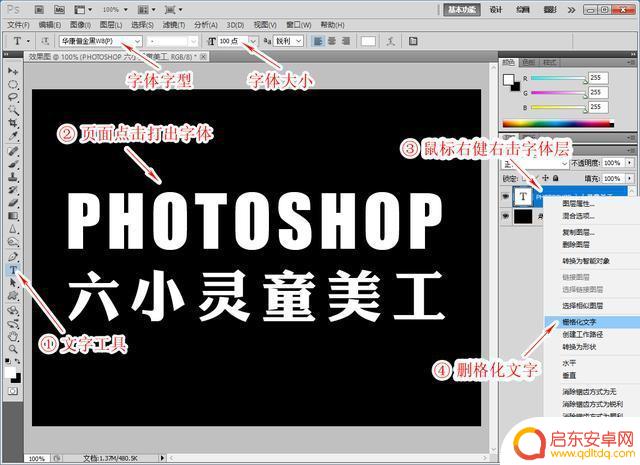640x465 pixels.
Task: Select the Clone Stamp tool
Action: tap(13, 177)
